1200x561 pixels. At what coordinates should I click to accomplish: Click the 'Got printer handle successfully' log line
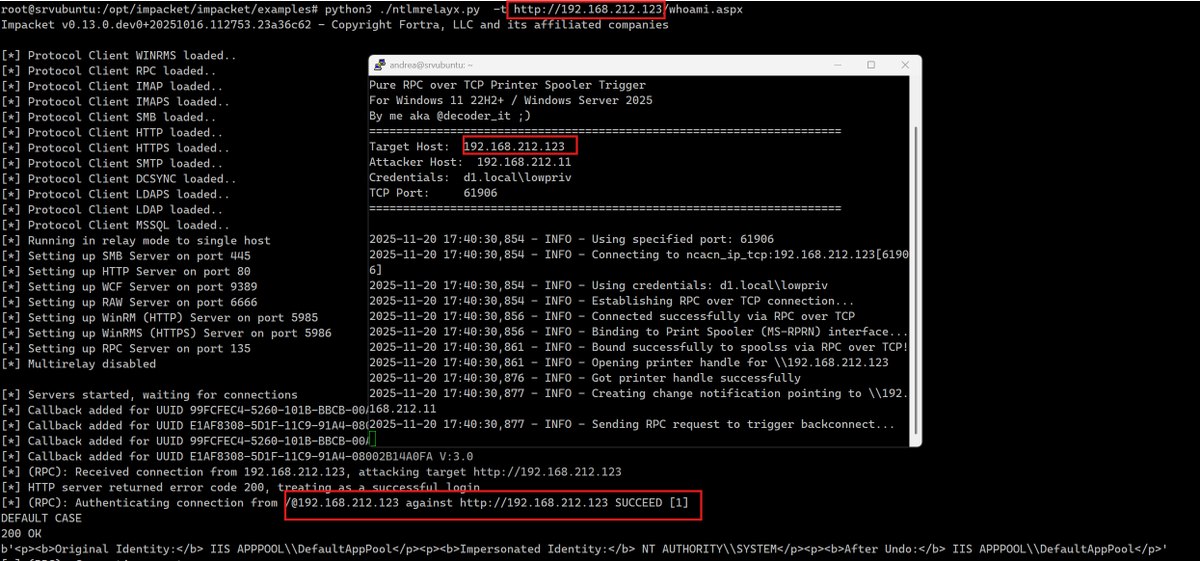click(x=584, y=378)
